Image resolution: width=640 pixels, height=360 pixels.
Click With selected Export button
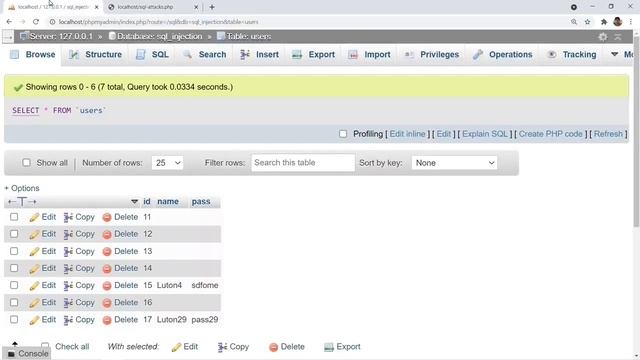(x=342, y=347)
